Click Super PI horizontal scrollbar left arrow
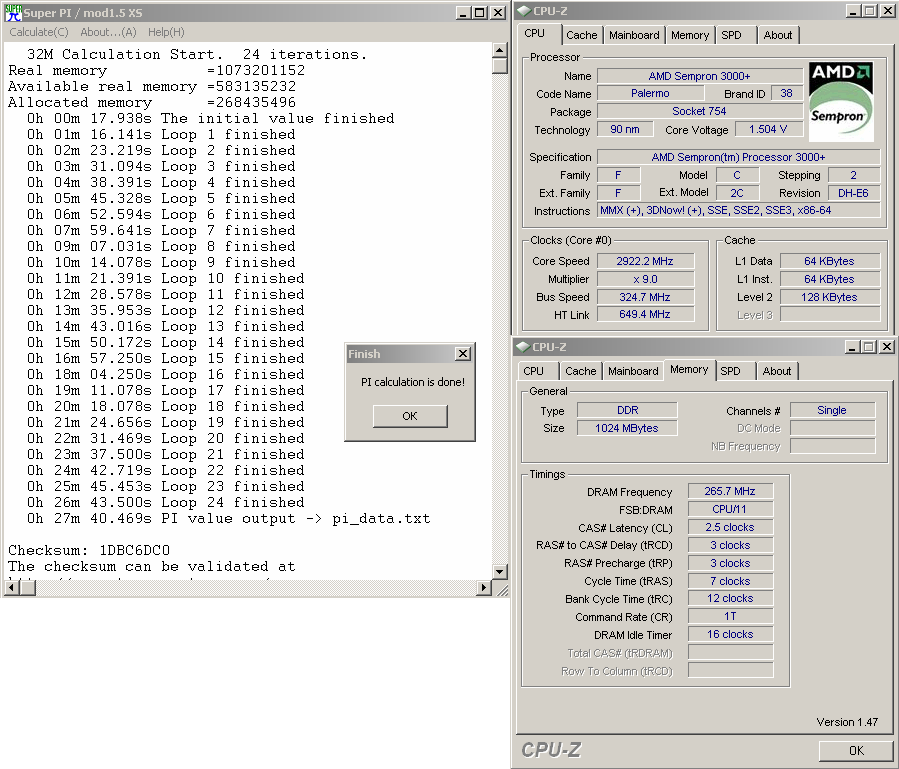The width and height of the screenshot is (899, 769). pos(11,587)
